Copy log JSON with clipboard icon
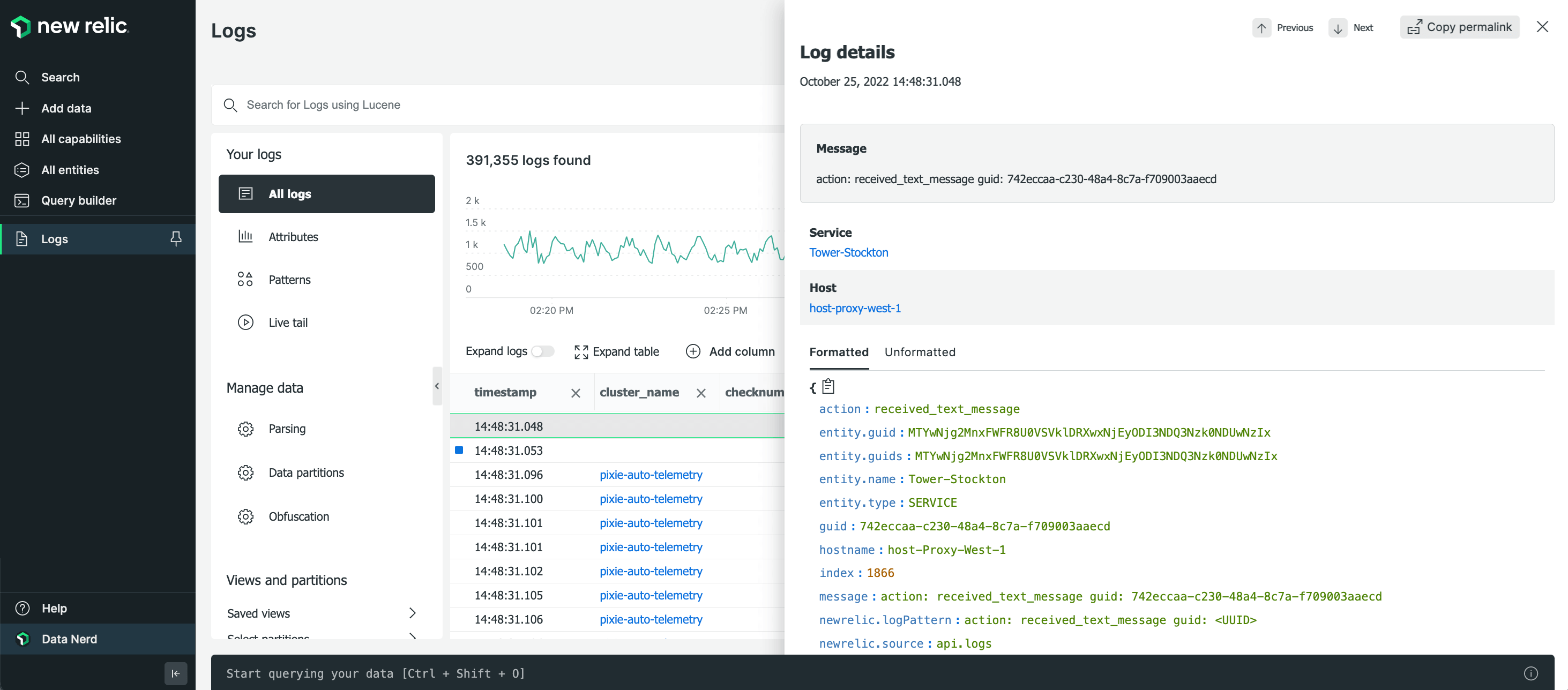This screenshot has width=1568, height=690. [x=828, y=386]
